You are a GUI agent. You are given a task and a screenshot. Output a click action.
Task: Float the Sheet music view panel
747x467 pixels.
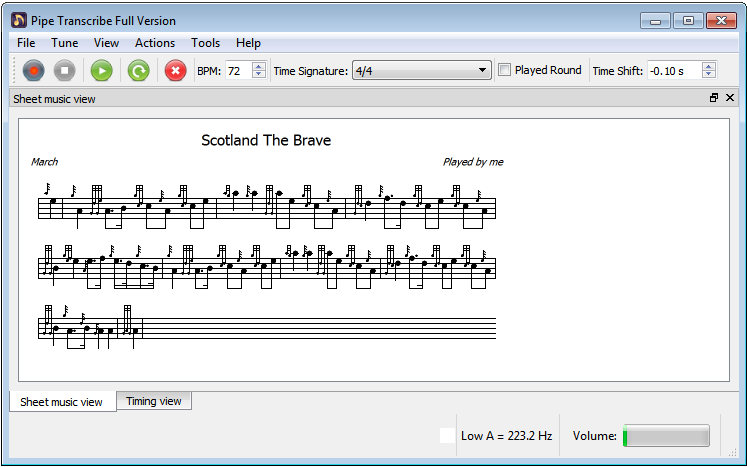pos(714,98)
